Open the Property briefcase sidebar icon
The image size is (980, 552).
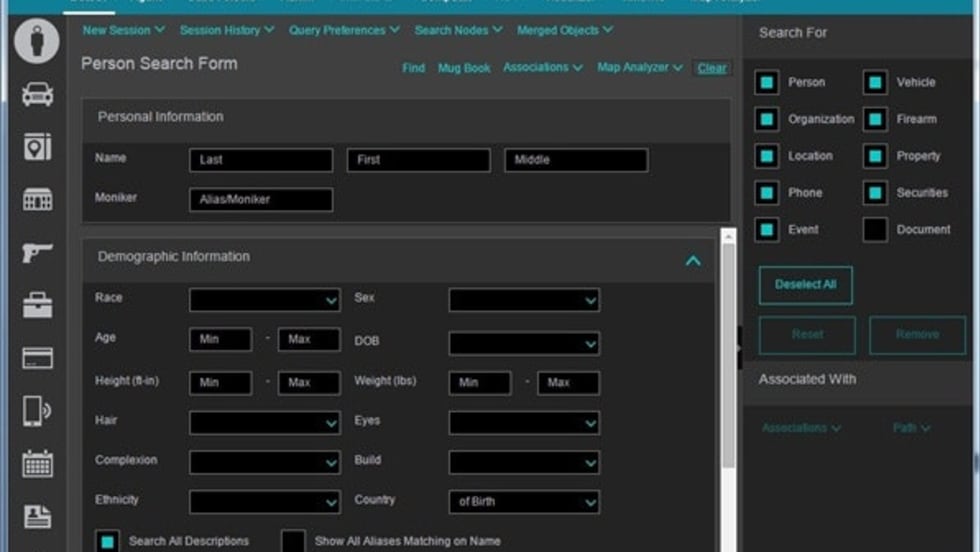(37, 304)
